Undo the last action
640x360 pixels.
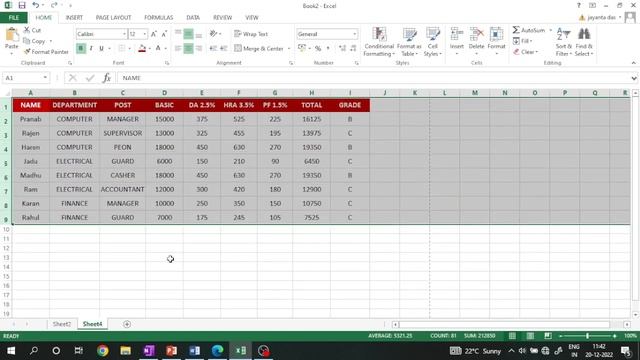(36, 5)
